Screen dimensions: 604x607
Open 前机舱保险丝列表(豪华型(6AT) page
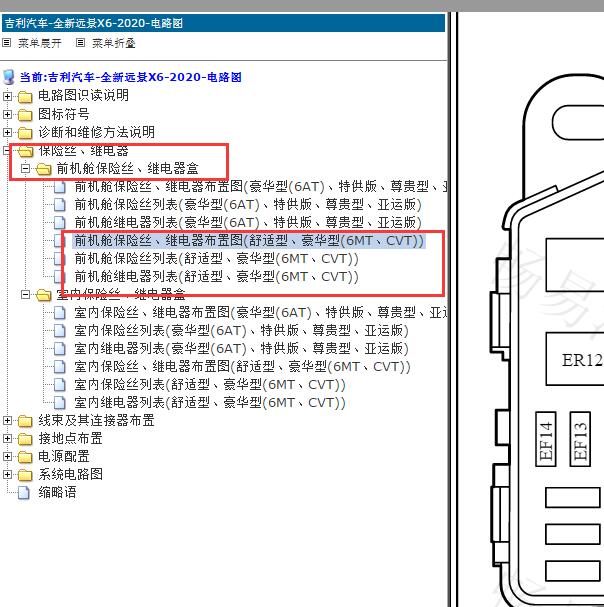point(248,204)
